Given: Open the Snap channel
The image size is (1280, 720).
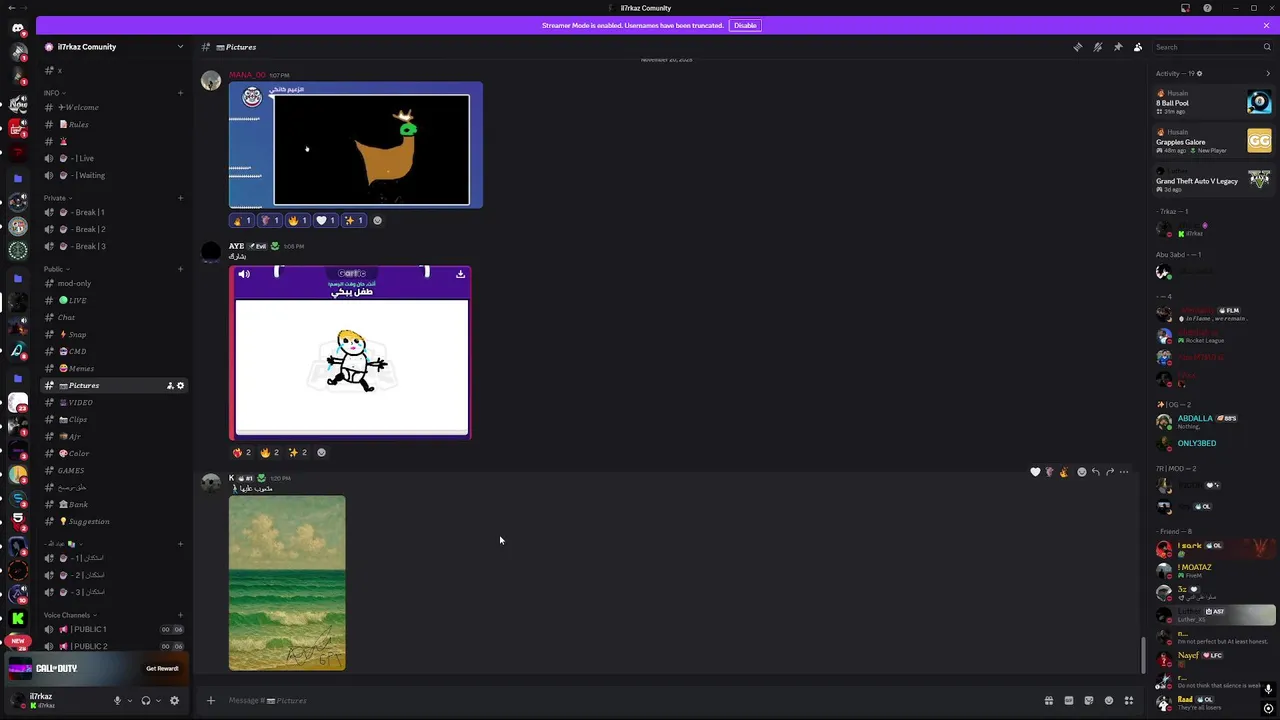Looking at the screenshot, I should (114, 334).
